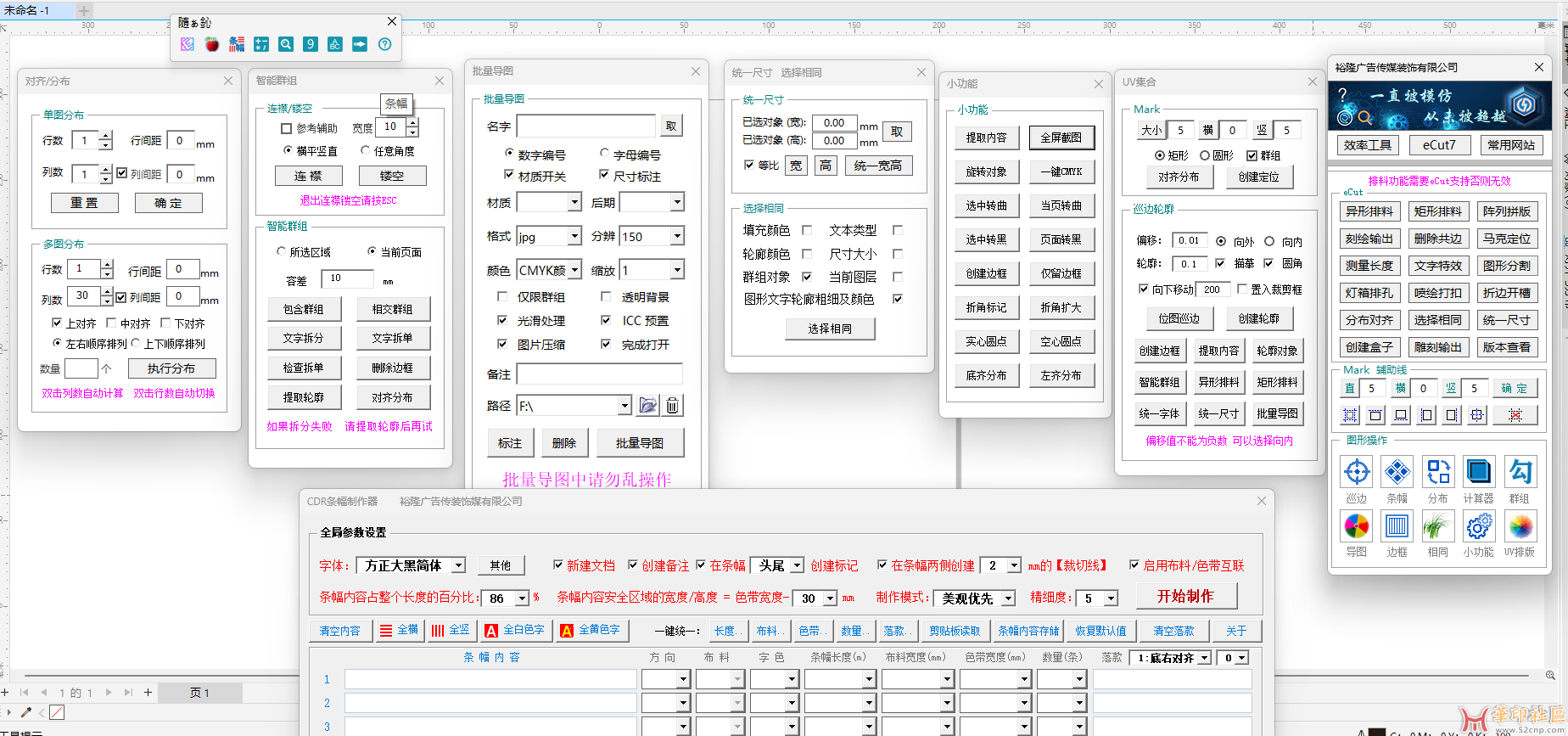1568x736 pixels.
Task: Toggle the 新建文档 checkbox
Action: pyautogui.click(x=557, y=565)
